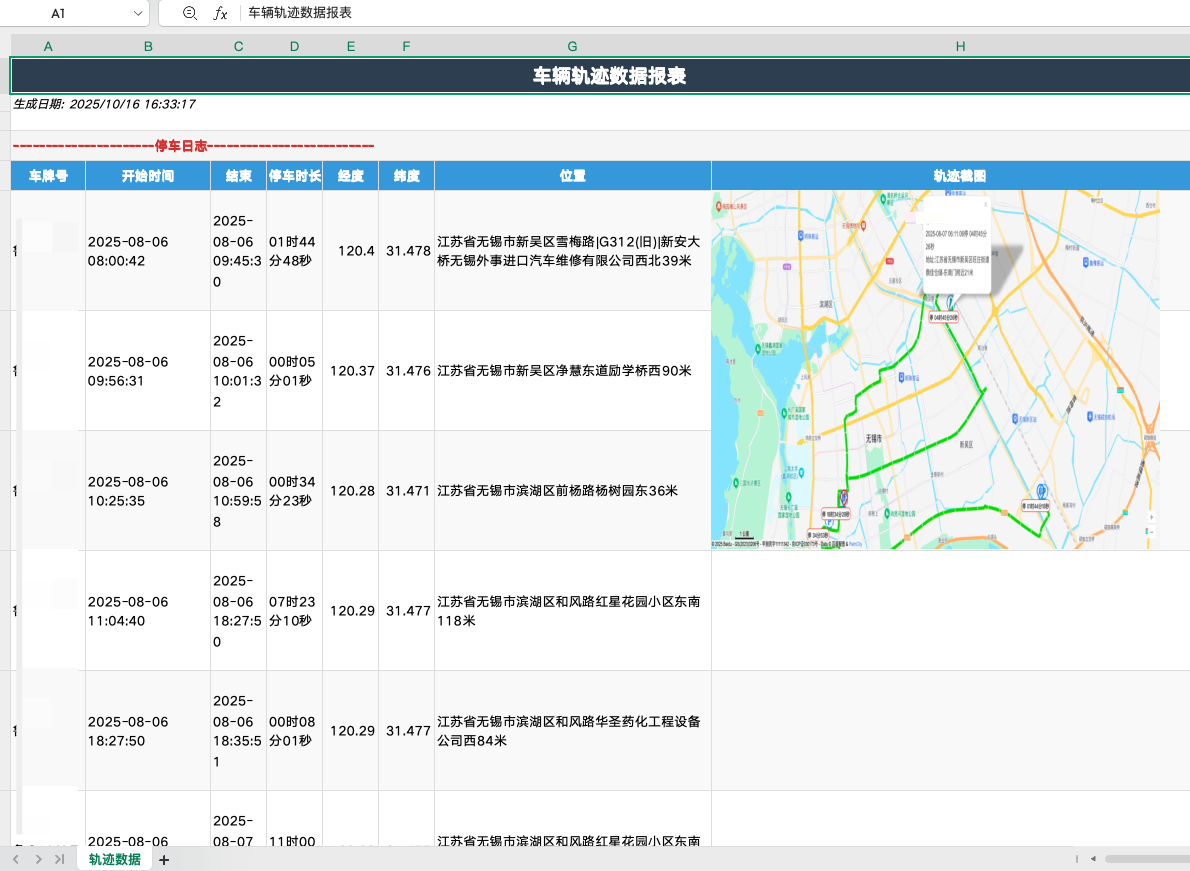1190x871 pixels.
Task: Click the 车牌号 header cell
Action: tap(48, 176)
